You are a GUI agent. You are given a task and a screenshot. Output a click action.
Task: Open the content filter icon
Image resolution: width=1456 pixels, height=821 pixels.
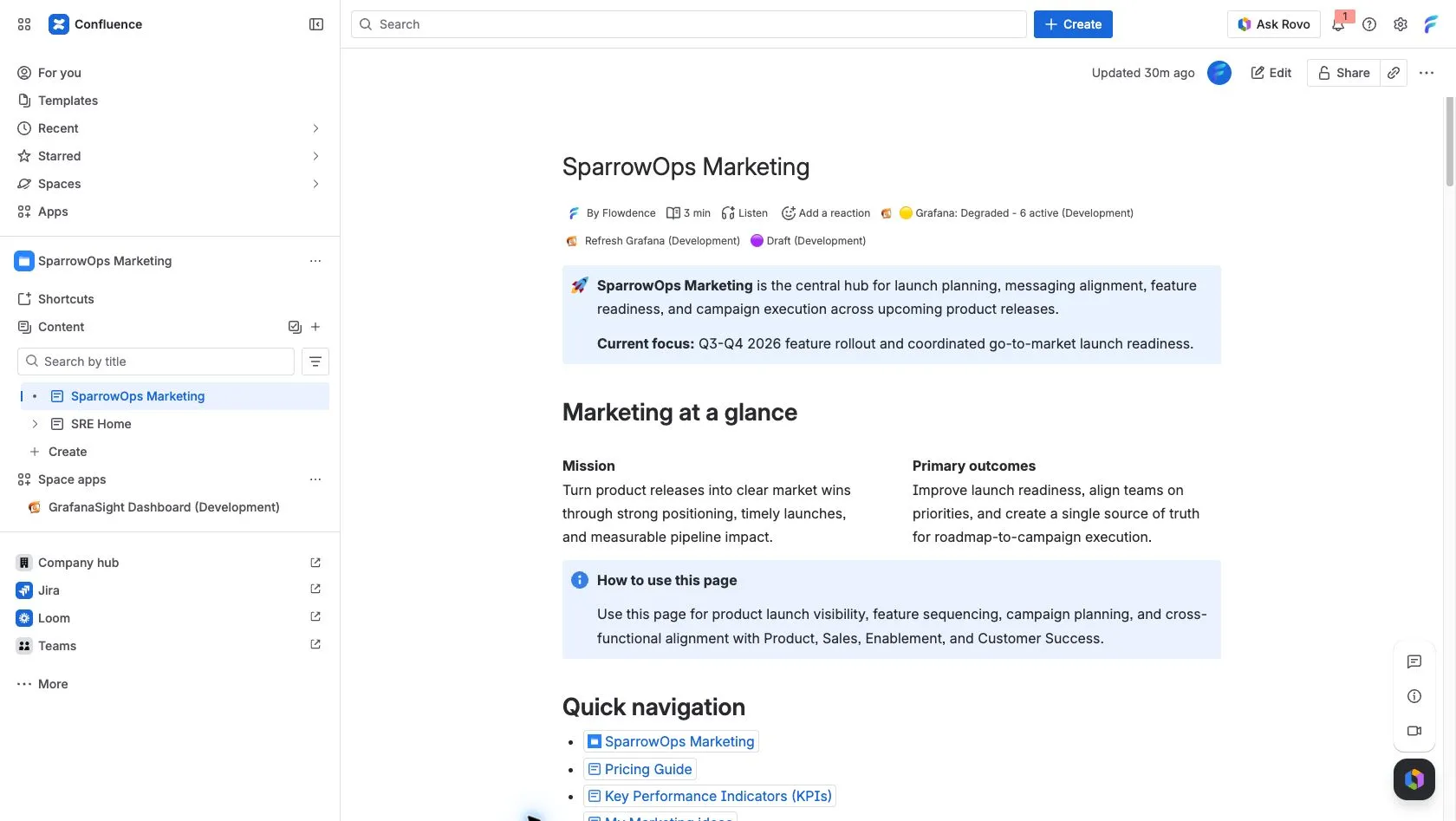(315, 362)
